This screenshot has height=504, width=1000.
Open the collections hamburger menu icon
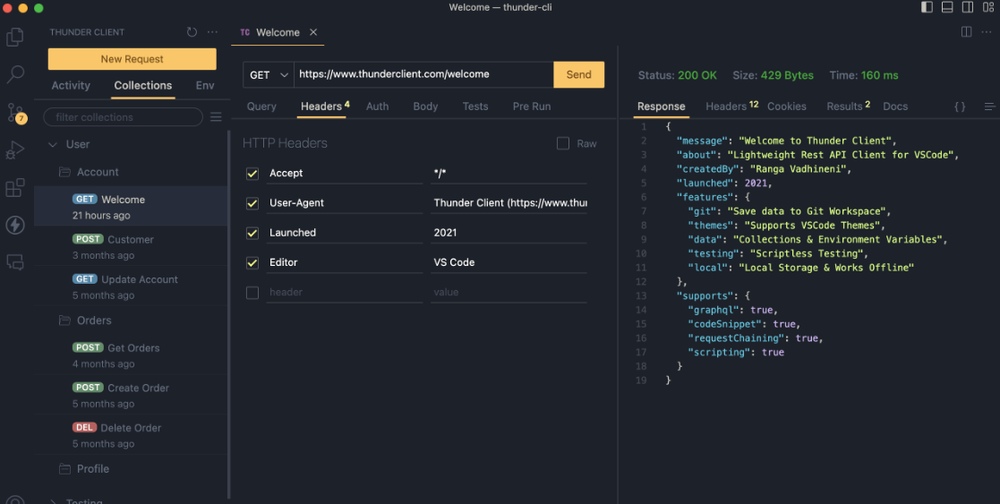click(216, 117)
